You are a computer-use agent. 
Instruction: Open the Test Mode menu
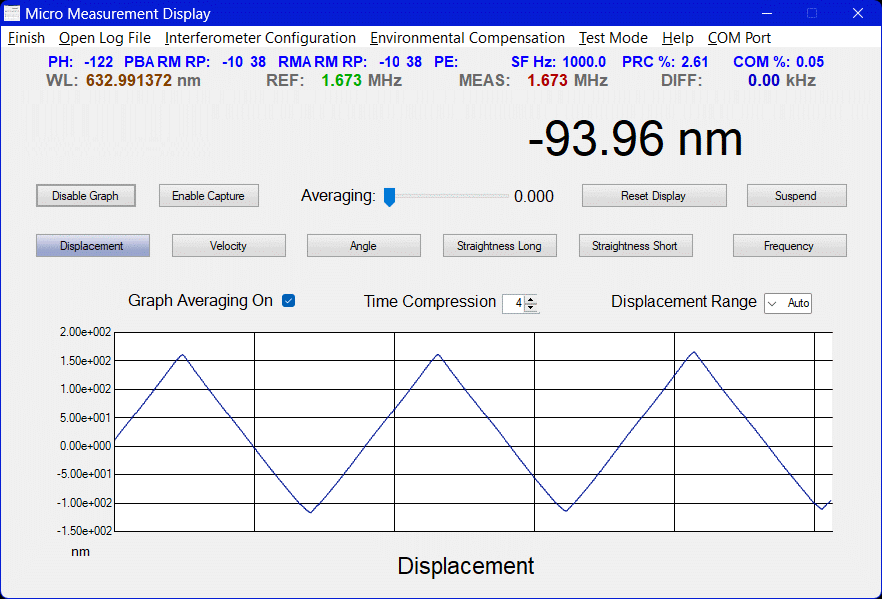coord(613,38)
